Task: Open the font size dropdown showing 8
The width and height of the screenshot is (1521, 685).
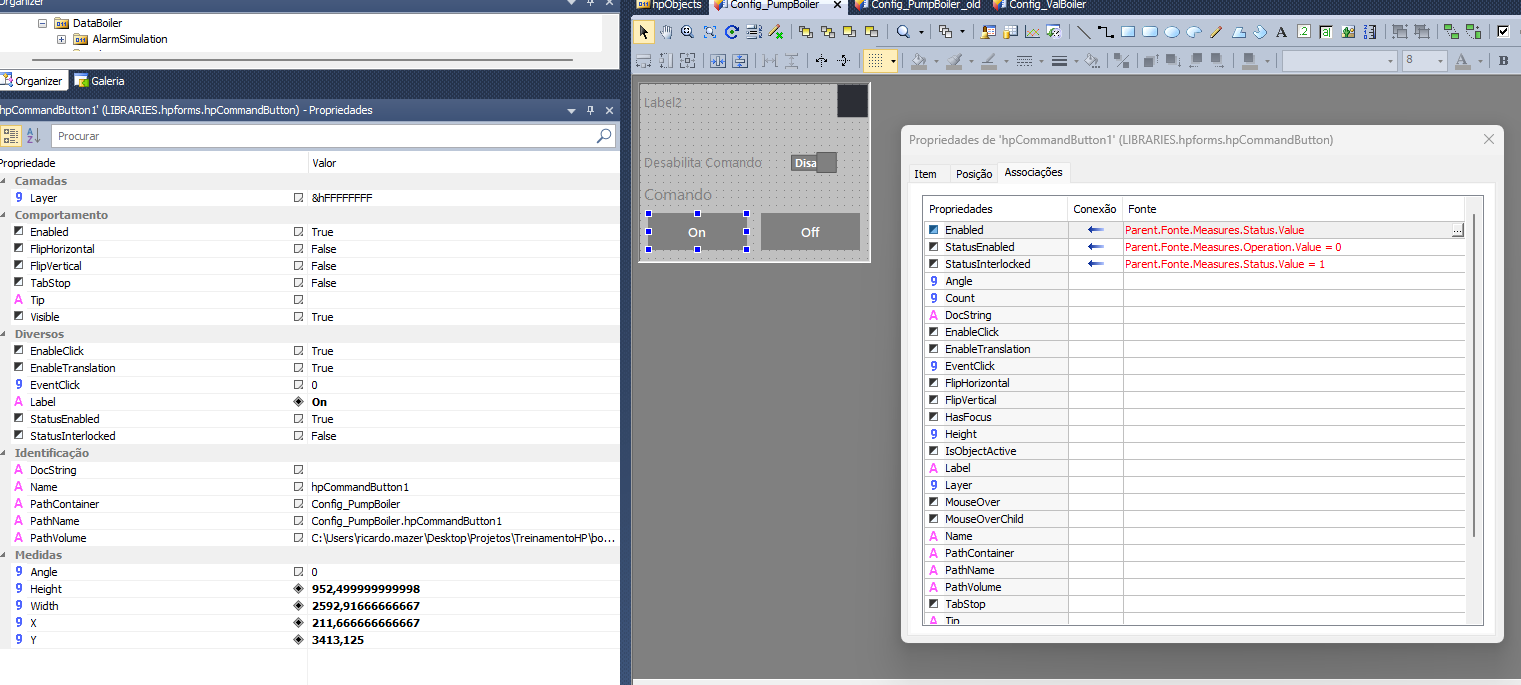Action: (x=1424, y=61)
